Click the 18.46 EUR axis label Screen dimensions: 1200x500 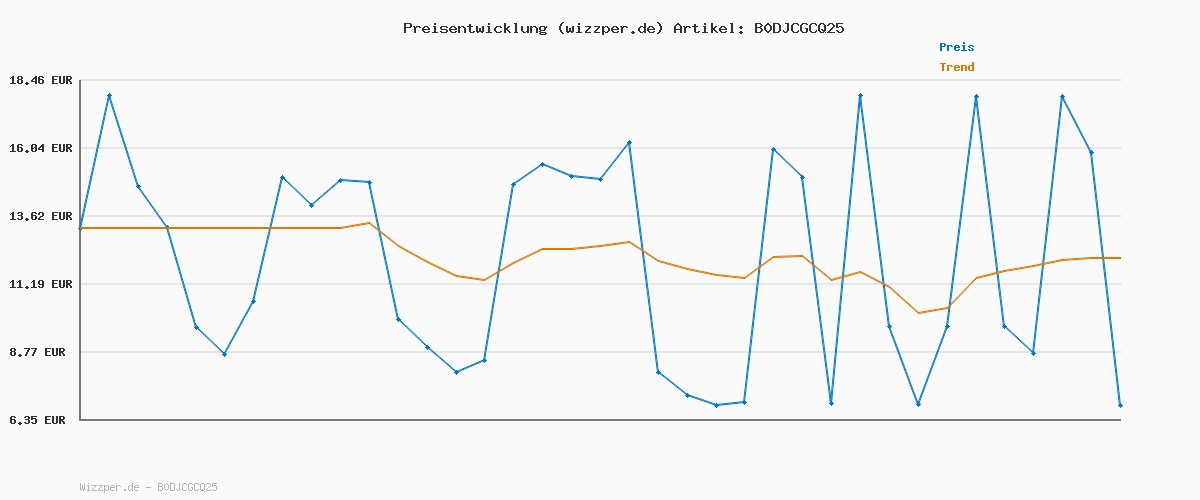click(40, 80)
